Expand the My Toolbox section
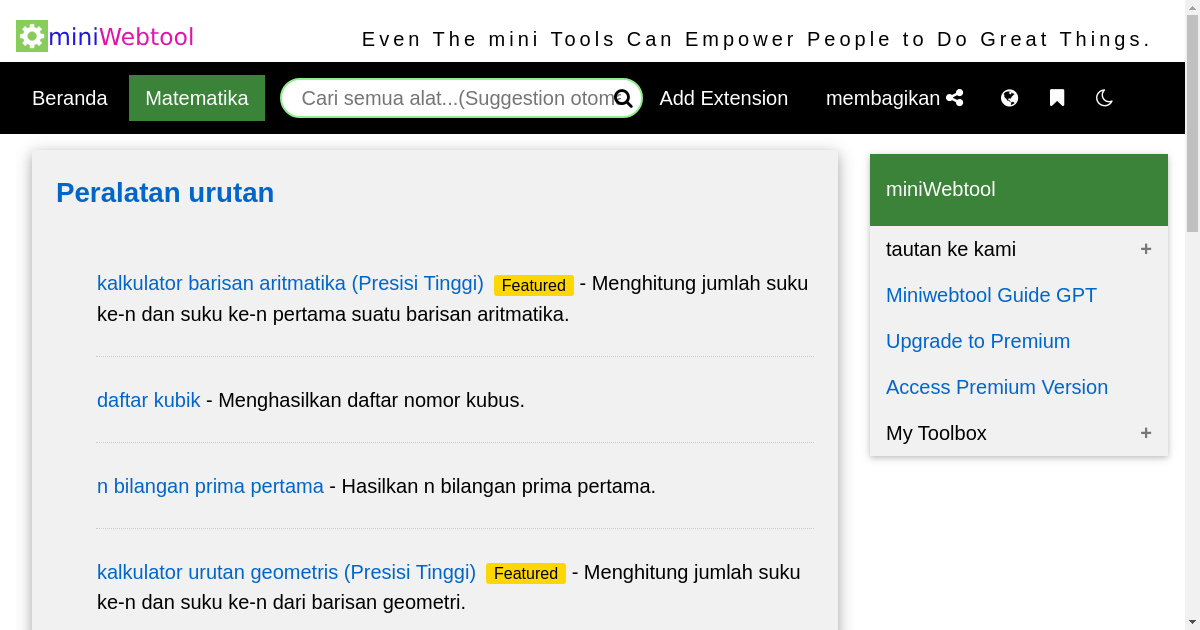 tap(1146, 432)
